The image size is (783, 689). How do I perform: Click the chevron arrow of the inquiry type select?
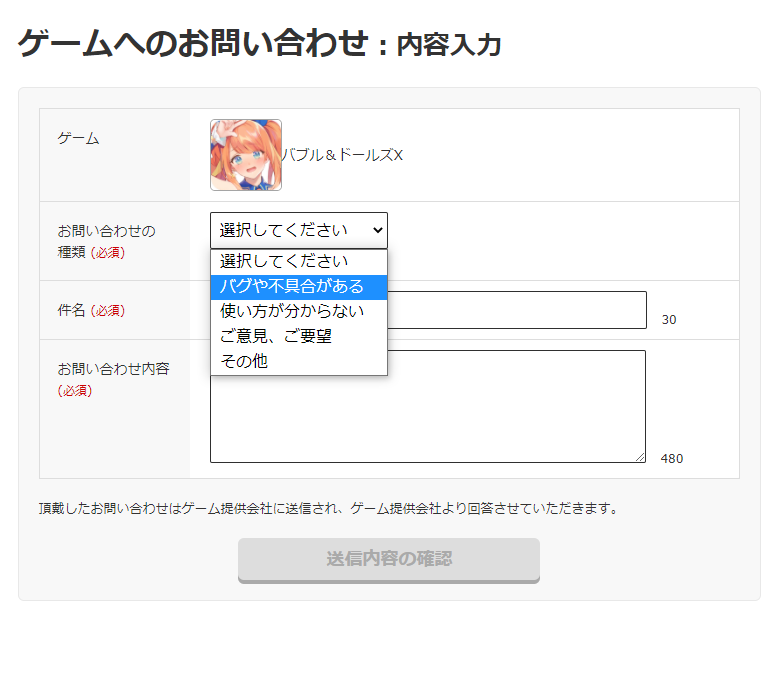[375, 230]
